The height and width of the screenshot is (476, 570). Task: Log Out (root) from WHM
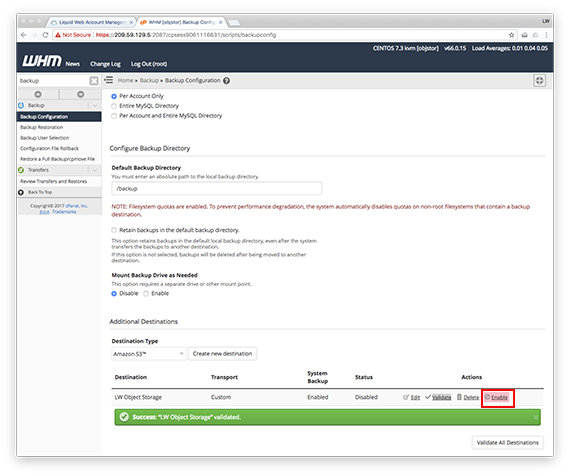point(149,64)
